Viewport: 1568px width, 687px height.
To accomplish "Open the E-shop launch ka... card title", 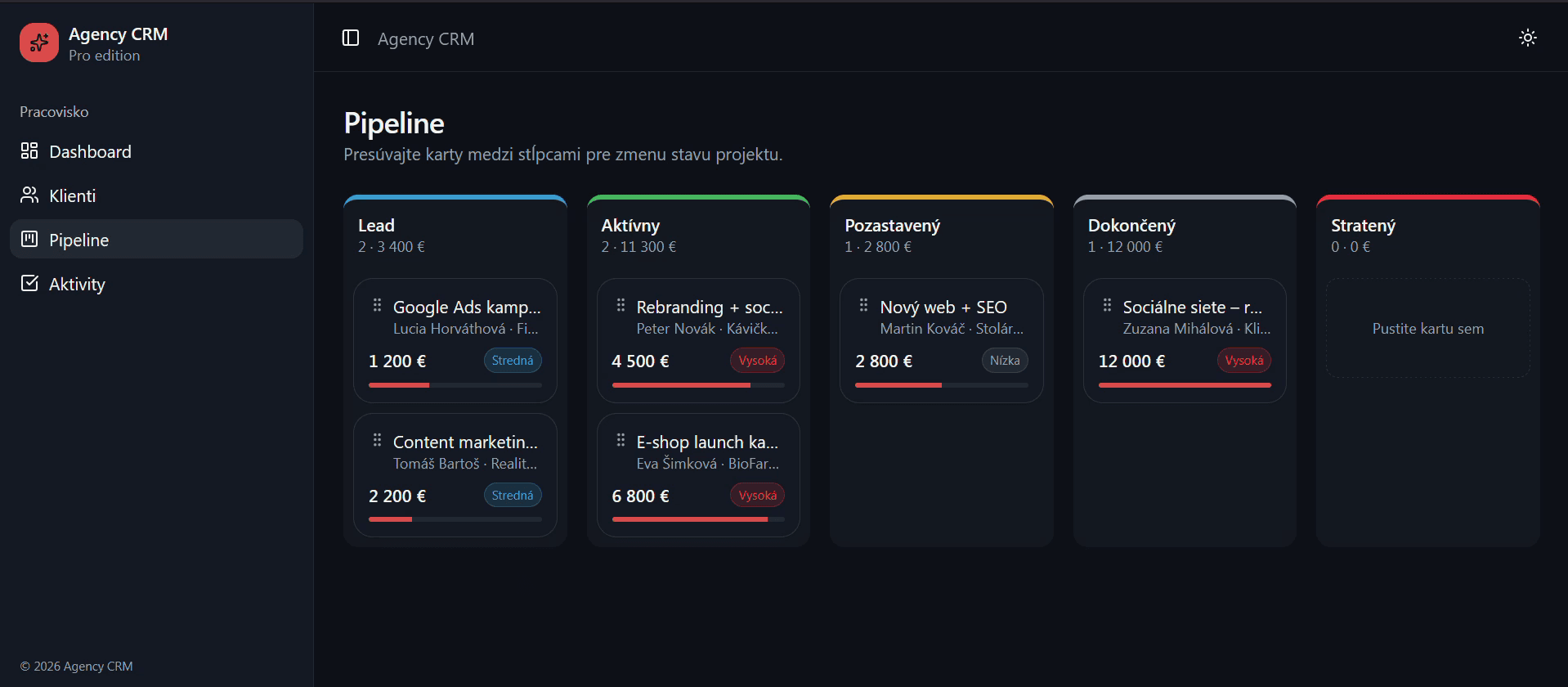I will pyautogui.click(x=707, y=442).
